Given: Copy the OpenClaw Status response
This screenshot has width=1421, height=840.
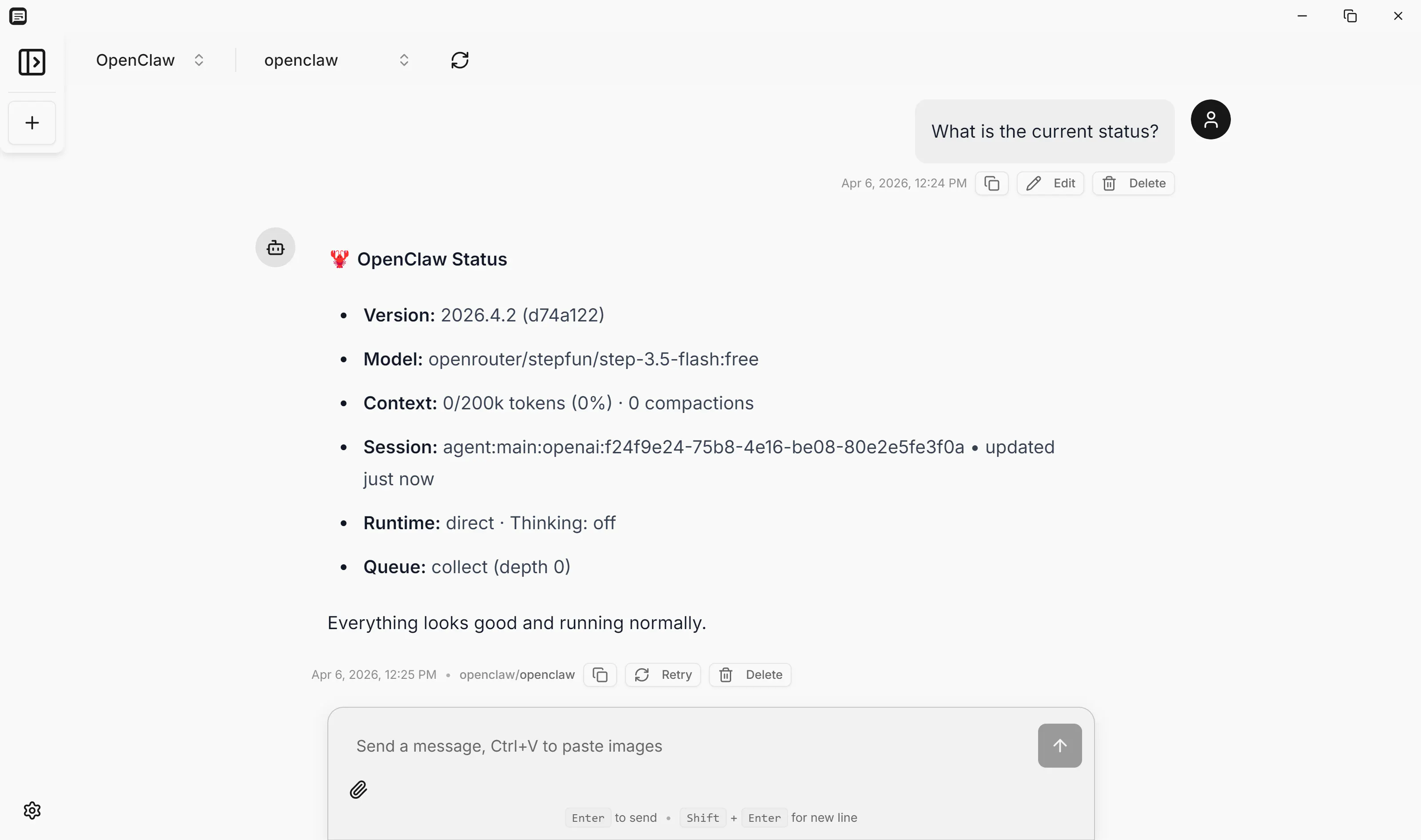Looking at the screenshot, I should point(600,675).
